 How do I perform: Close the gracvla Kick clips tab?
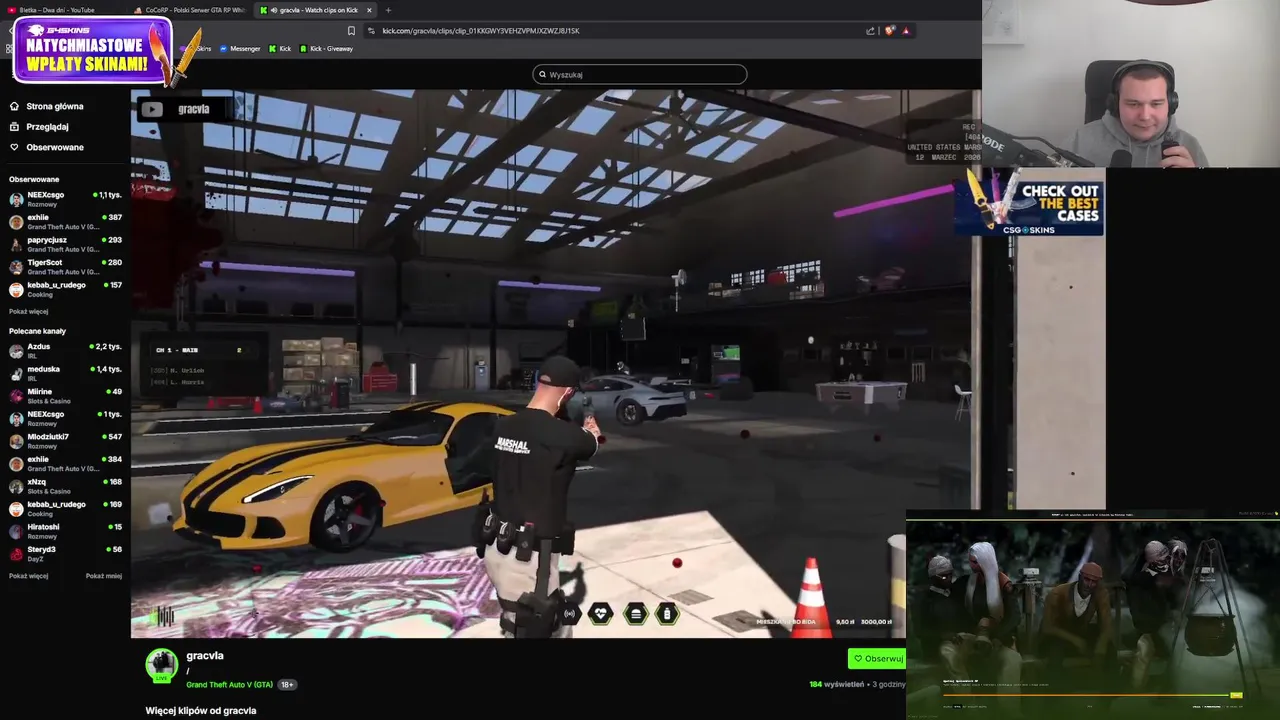tap(369, 10)
